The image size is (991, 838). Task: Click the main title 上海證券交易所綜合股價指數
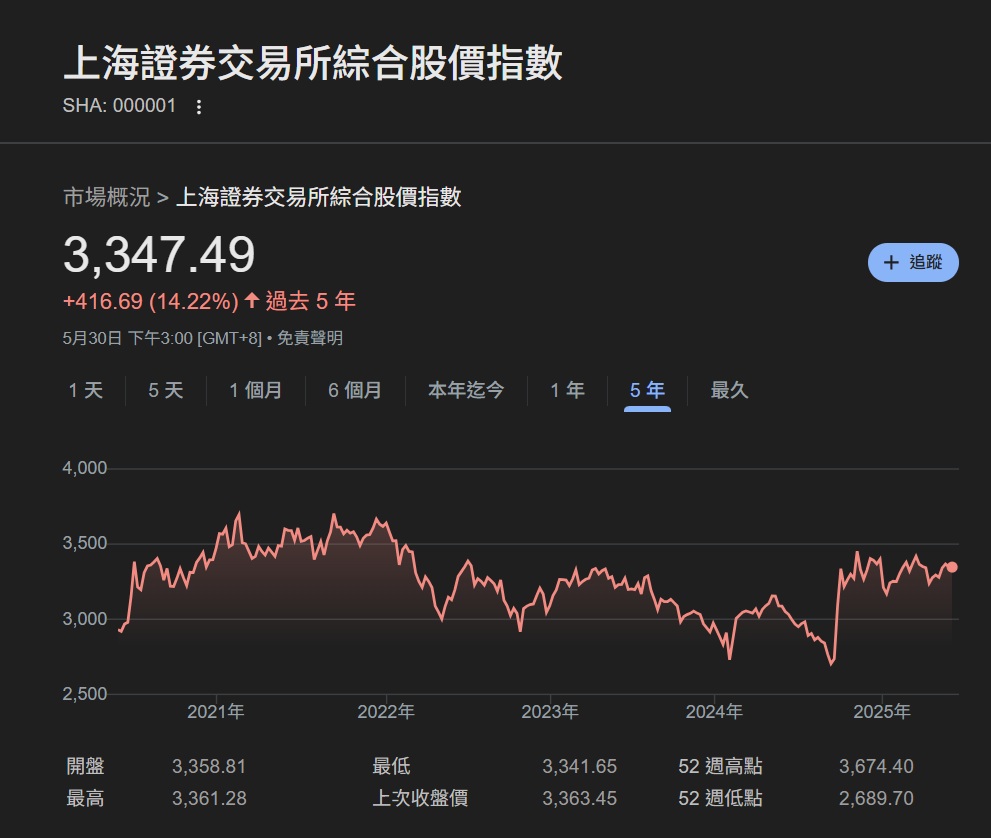click(x=313, y=63)
